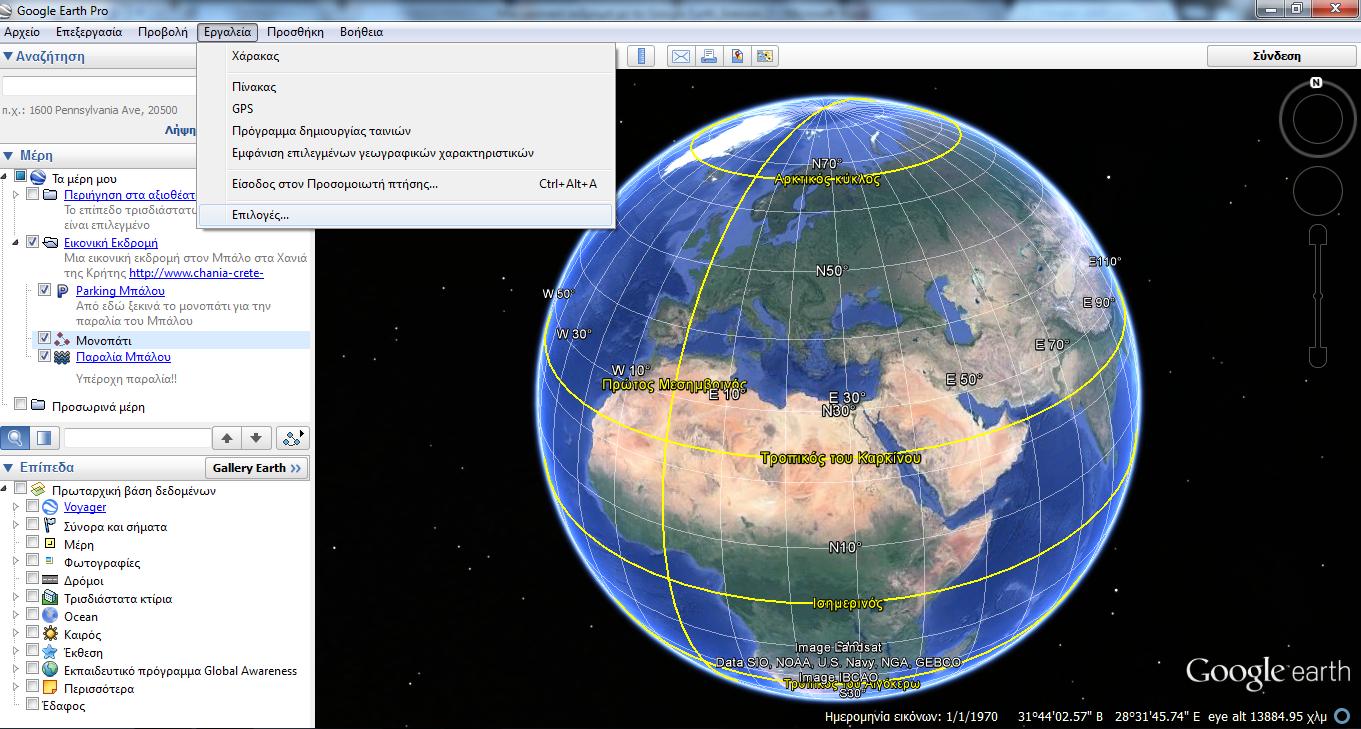1361x729 pixels.
Task: Click the search text input field
Action: (100, 87)
